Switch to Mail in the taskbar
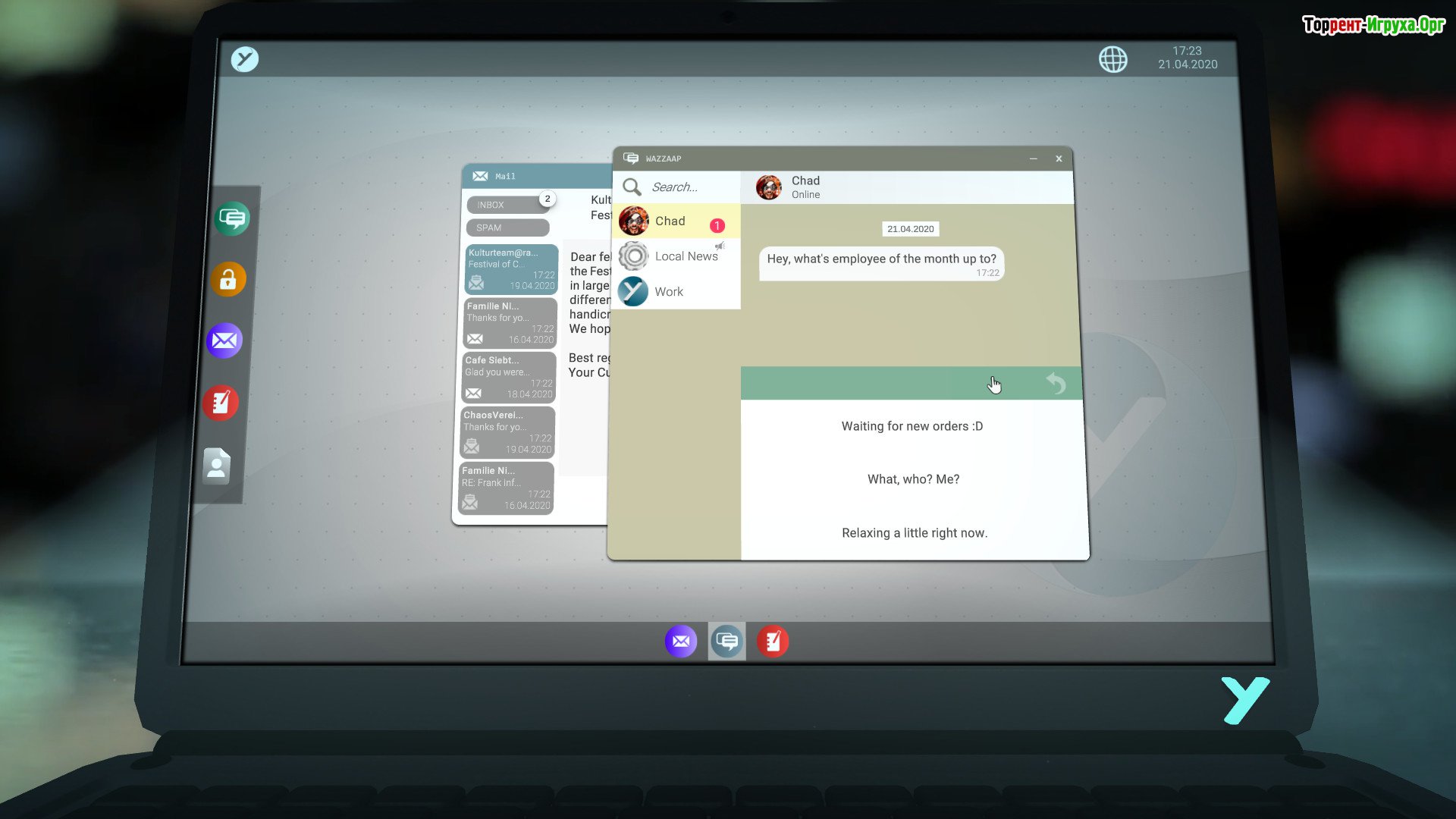 coord(681,642)
